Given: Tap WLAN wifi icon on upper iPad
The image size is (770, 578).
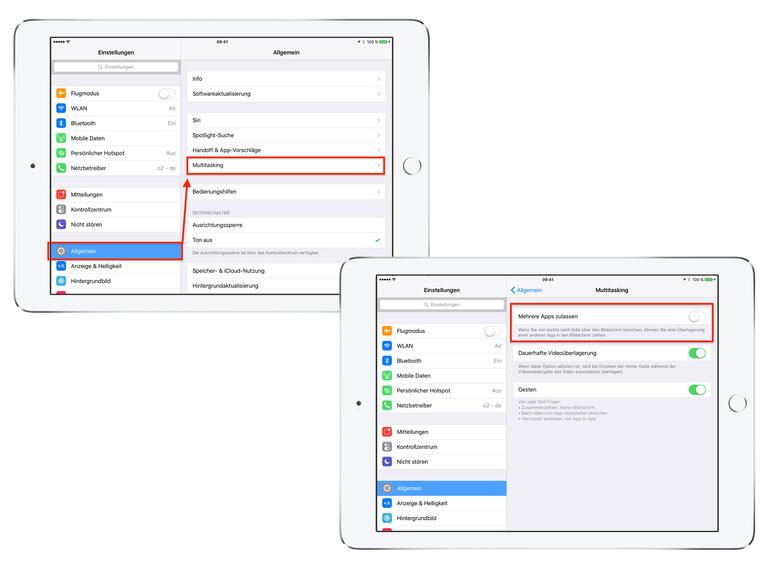Looking at the screenshot, I should pos(61,108).
